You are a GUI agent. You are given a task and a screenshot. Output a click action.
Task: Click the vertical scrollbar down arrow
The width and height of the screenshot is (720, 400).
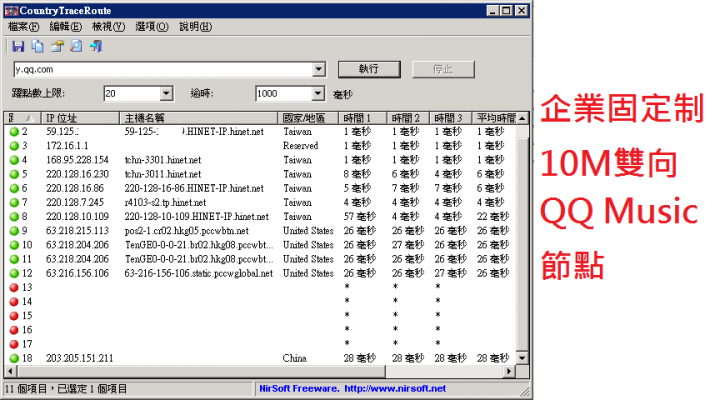(x=522, y=358)
